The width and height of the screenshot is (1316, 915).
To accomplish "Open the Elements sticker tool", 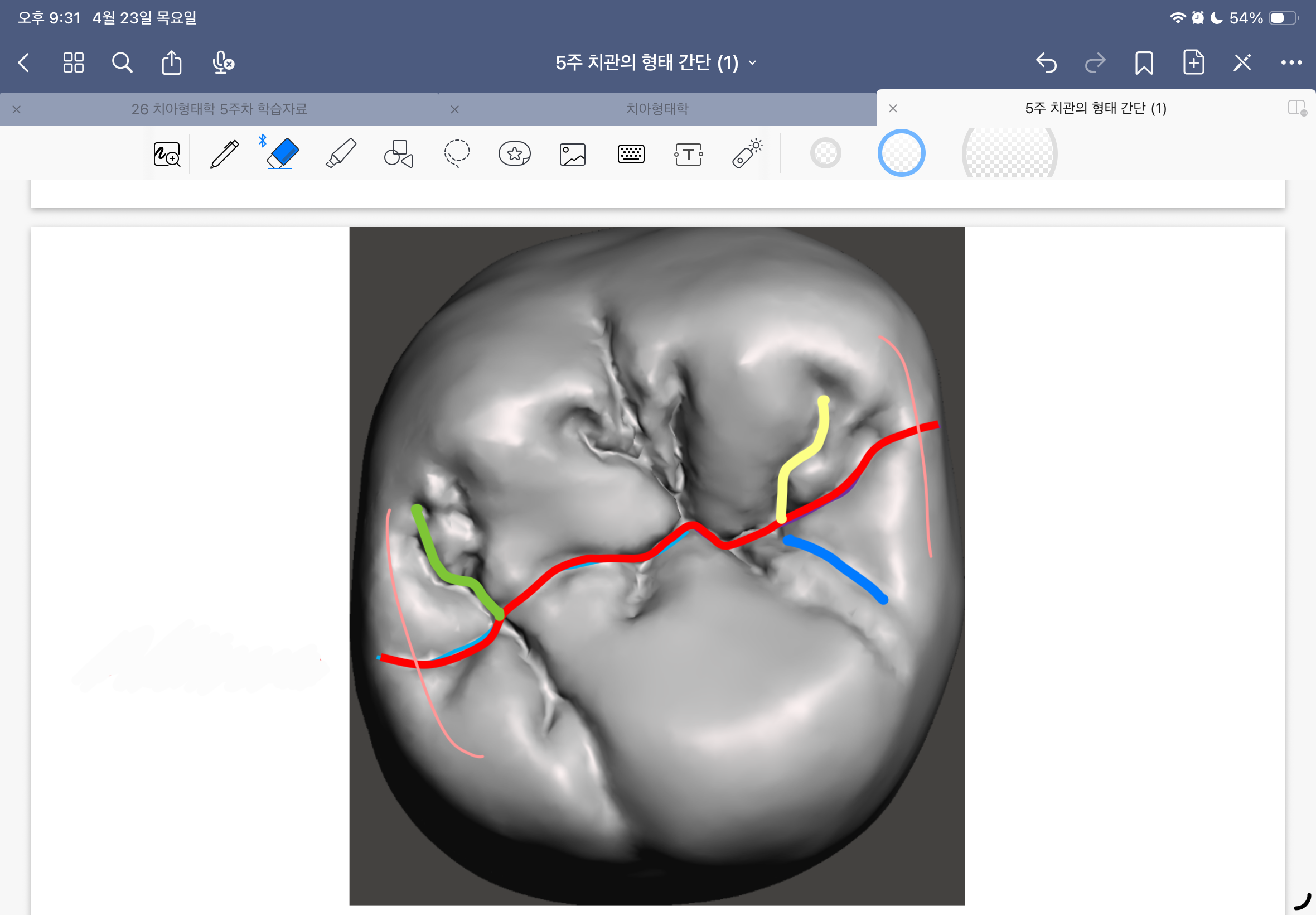I will pyautogui.click(x=515, y=154).
